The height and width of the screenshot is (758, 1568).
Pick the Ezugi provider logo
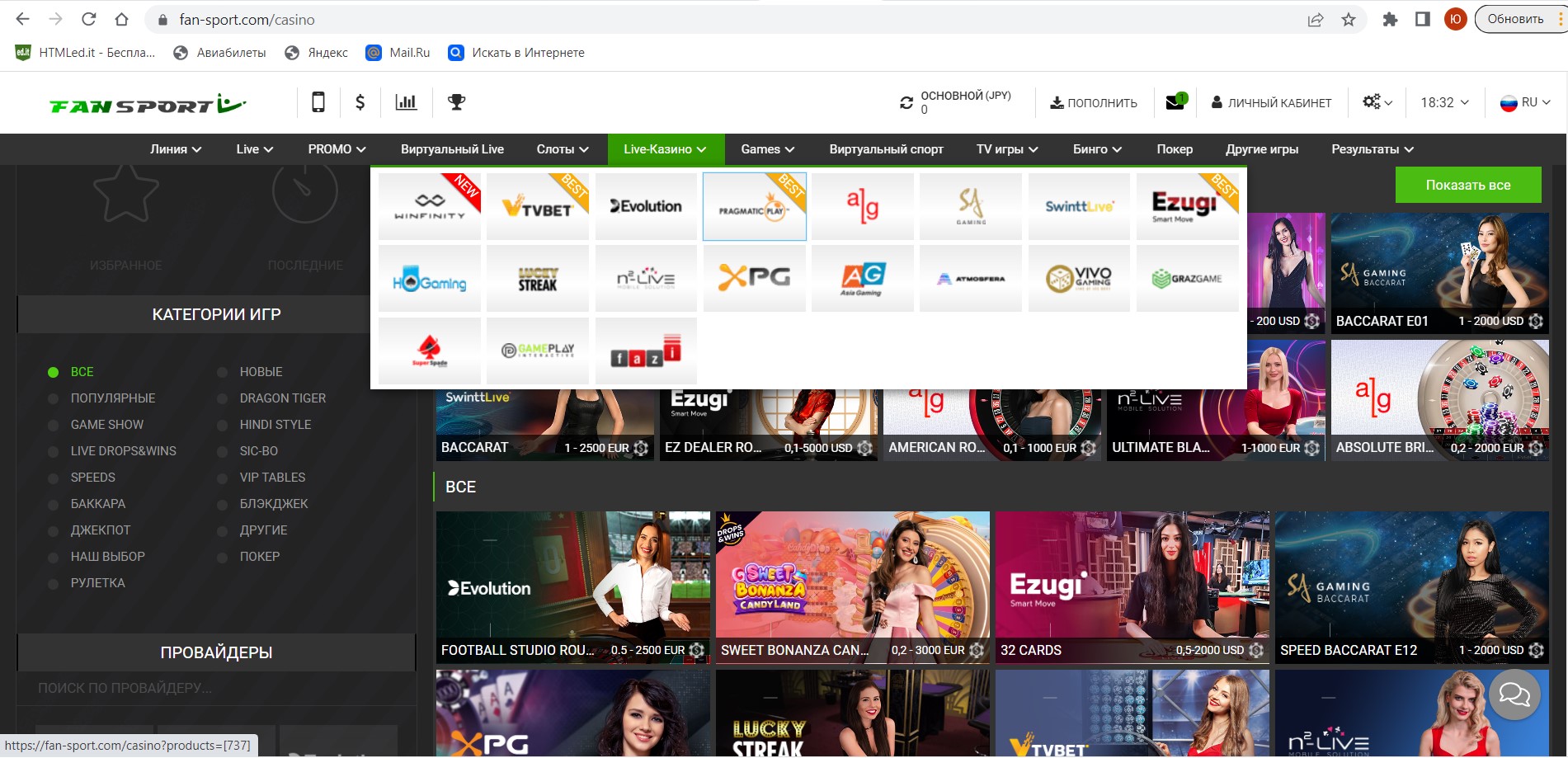[1188, 206]
